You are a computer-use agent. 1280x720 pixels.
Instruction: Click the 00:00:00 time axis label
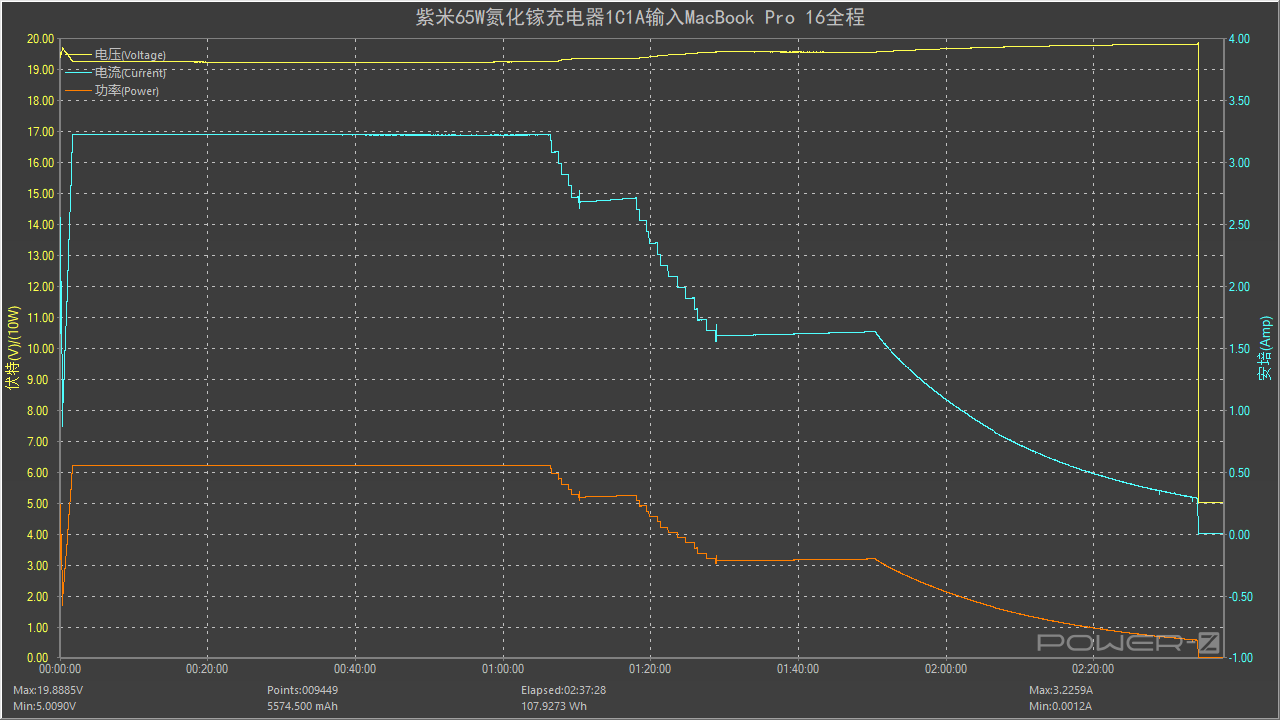pos(61,669)
